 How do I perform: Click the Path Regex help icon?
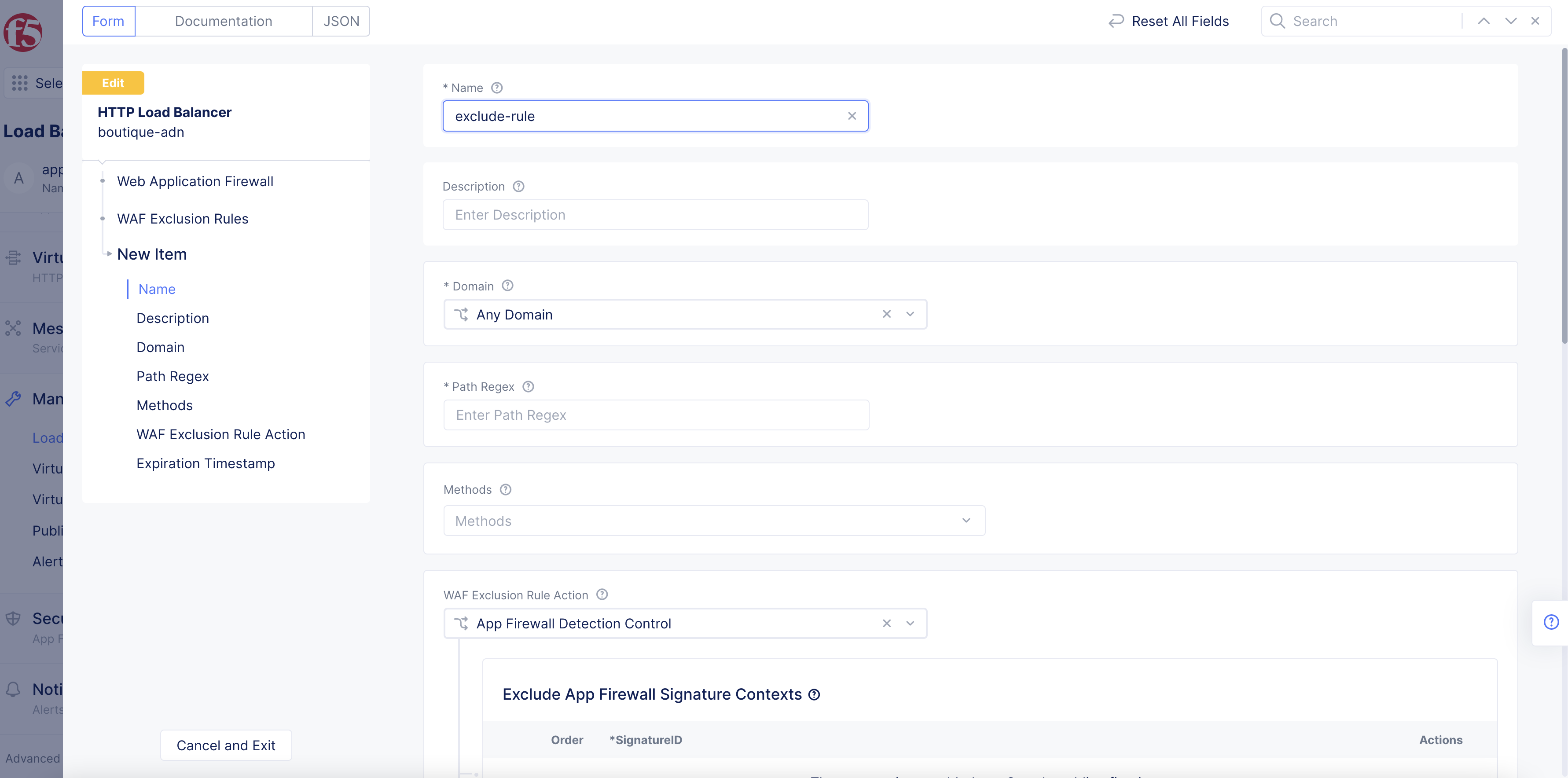pos(529,386)
